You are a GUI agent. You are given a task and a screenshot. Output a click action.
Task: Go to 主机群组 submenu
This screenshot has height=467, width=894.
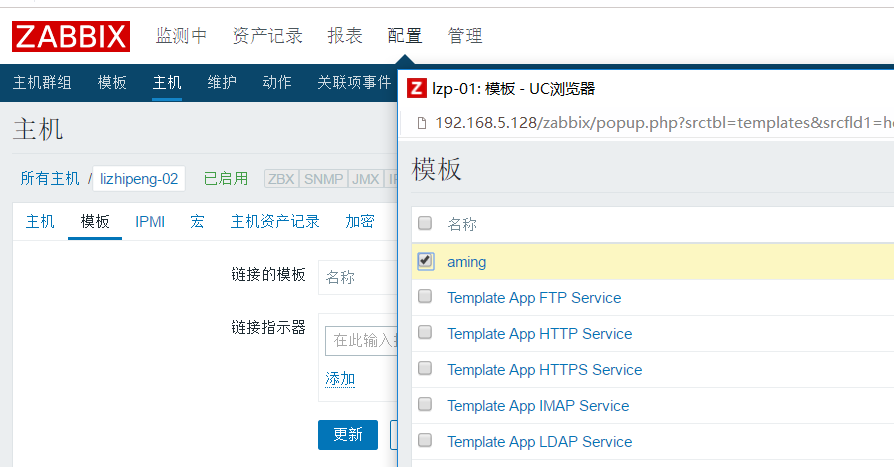click(42, 83)
